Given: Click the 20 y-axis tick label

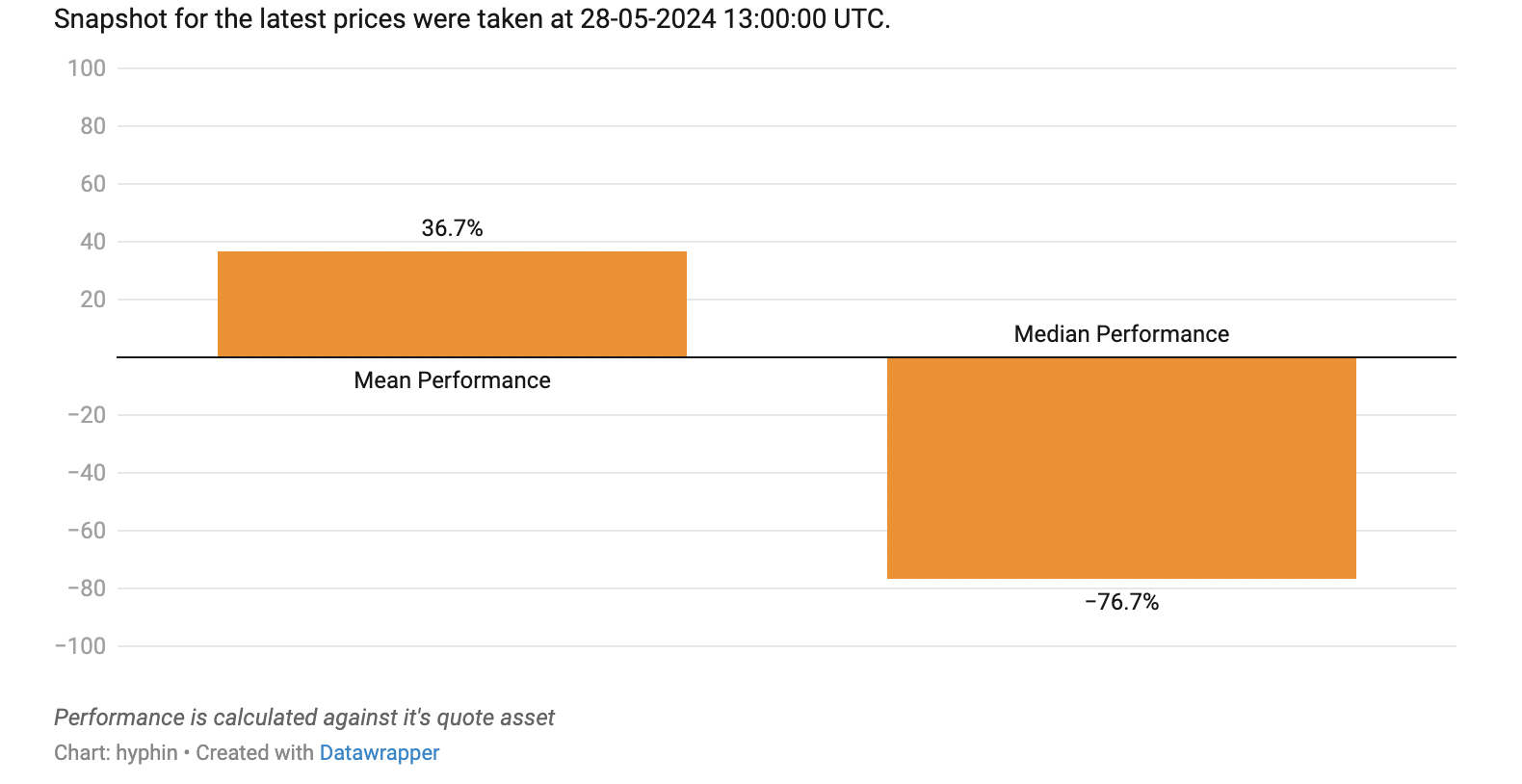Looking at the screenshot, I should click(x=93, y=300).
